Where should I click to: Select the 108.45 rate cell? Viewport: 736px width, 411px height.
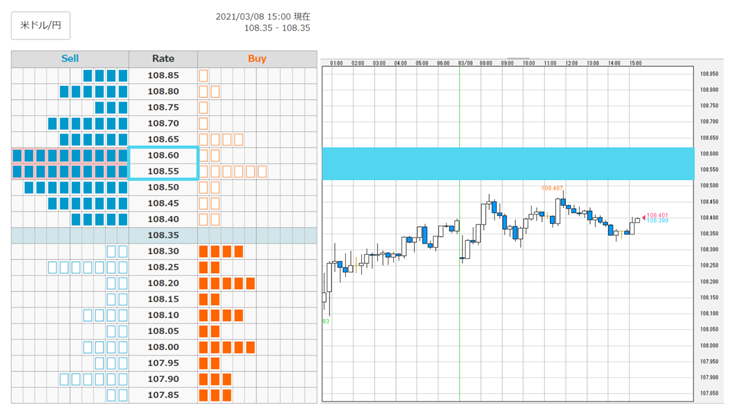coord(163,203)
